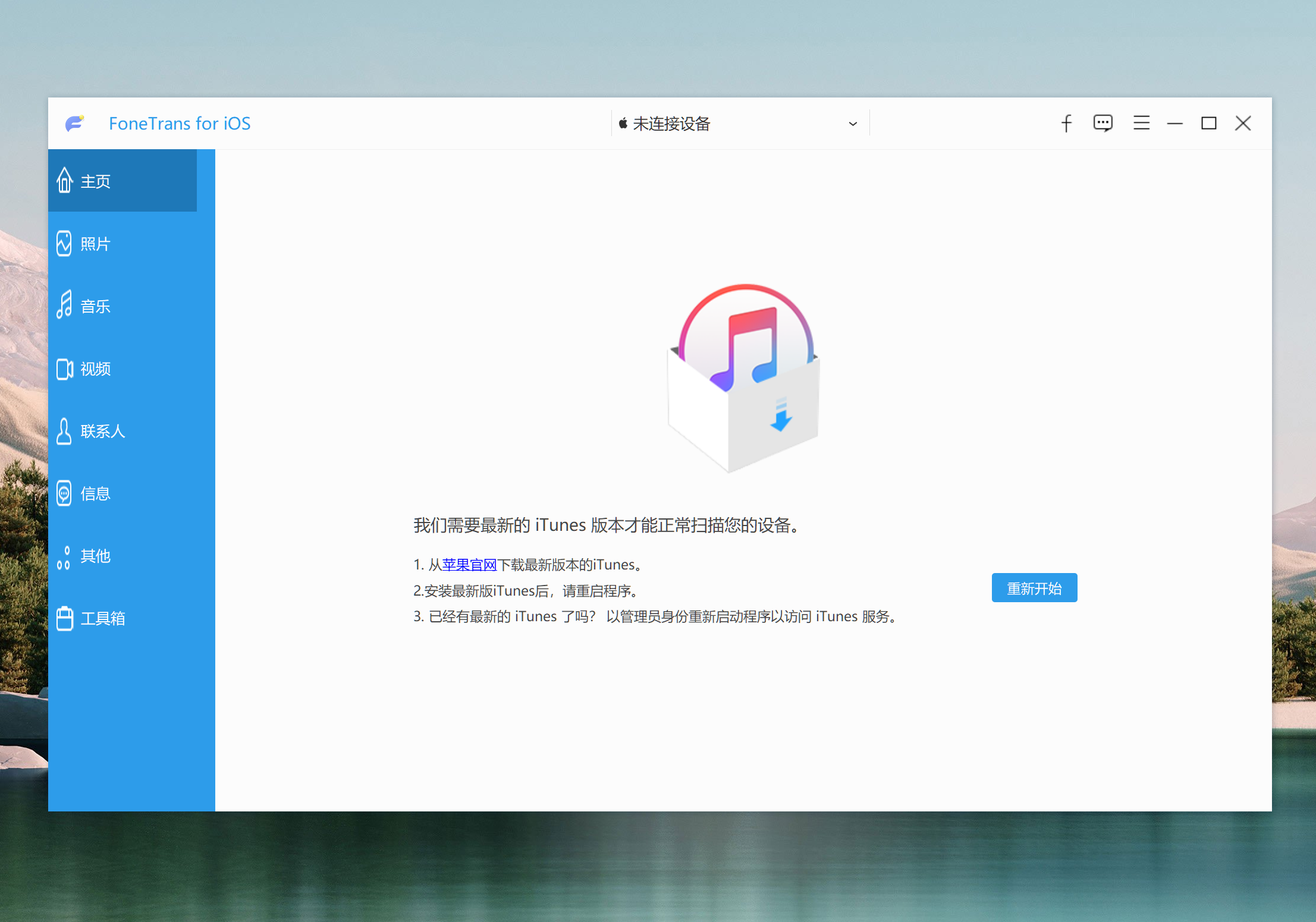Go to 照片 photos section
1316x922 pixels.
pos(123,243)
